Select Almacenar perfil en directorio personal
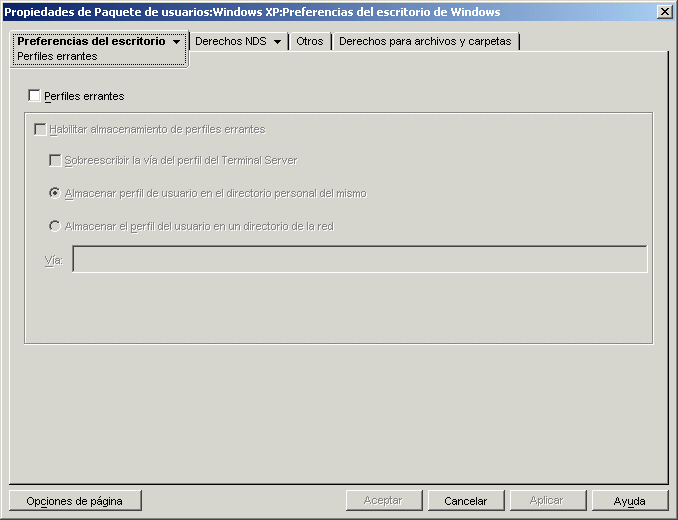 tap(55, 193)
